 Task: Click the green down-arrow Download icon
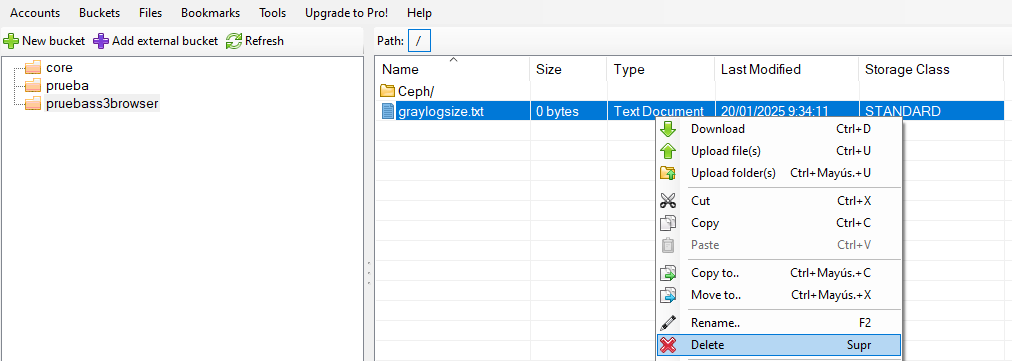668,129
